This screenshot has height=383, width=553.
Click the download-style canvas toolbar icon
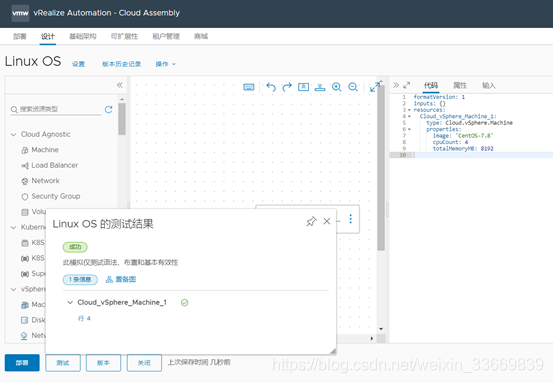pos(320,87)
